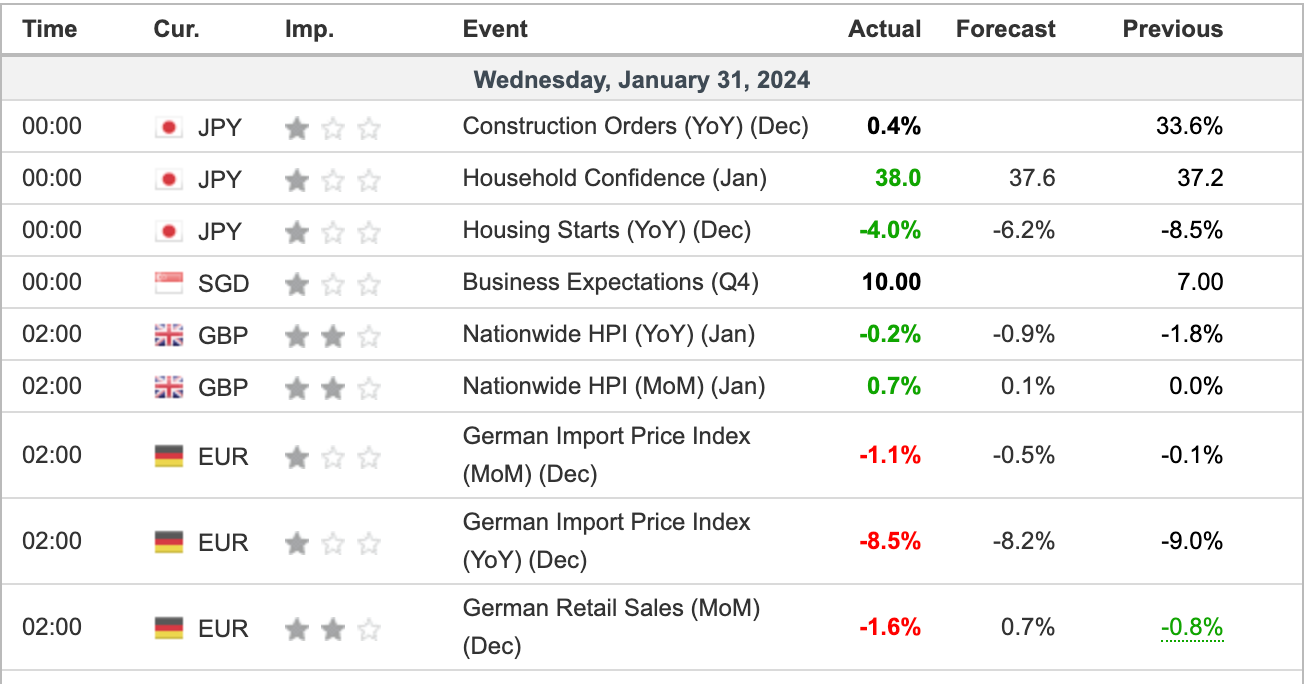Click the UK flag beside Nationwide HPI (YoY)
1308x684 pixels.
(x=169, y=335)
